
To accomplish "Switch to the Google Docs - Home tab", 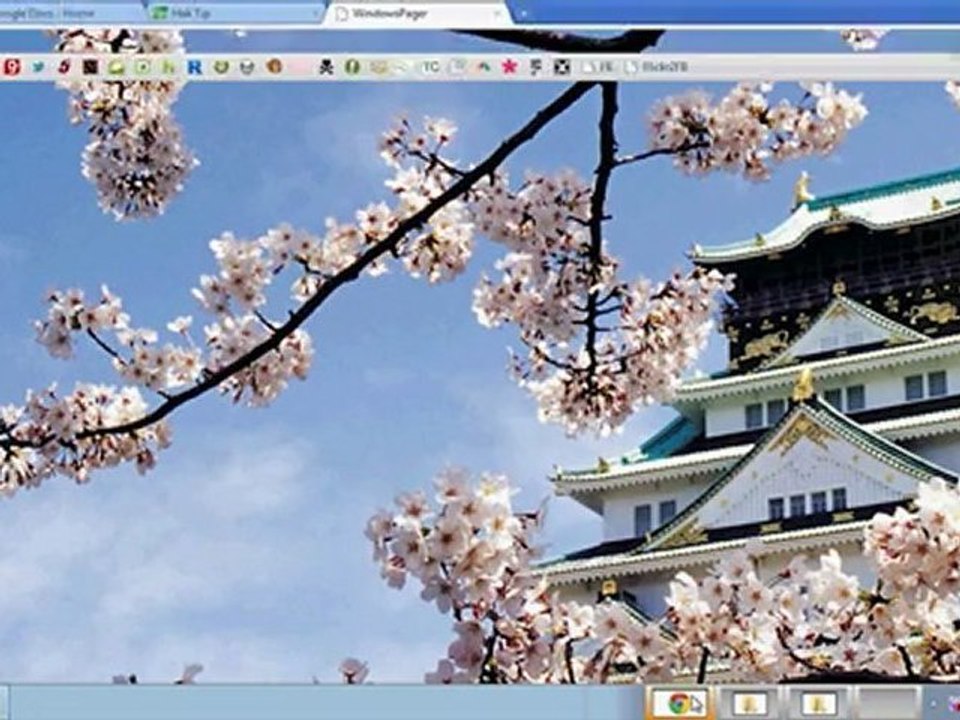I will (x=70, y=13).
